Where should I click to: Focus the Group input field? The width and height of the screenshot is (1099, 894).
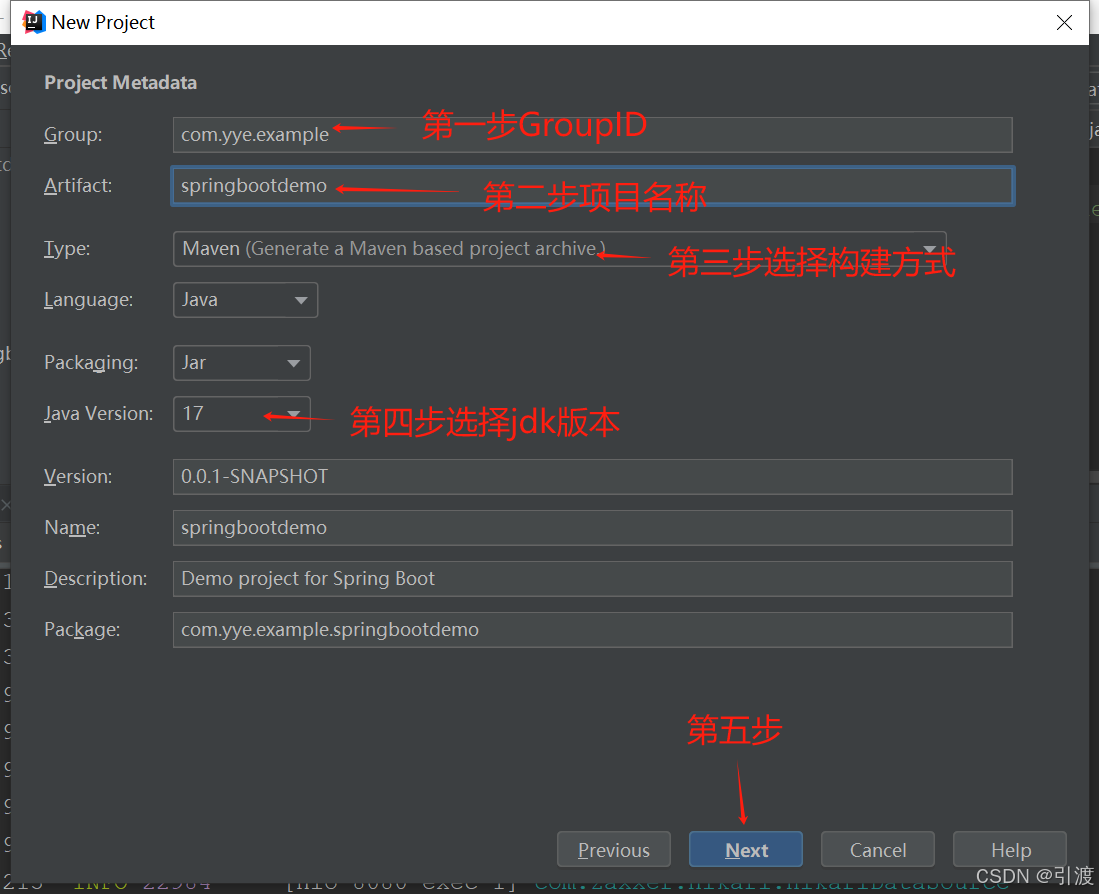coord(592,135)
